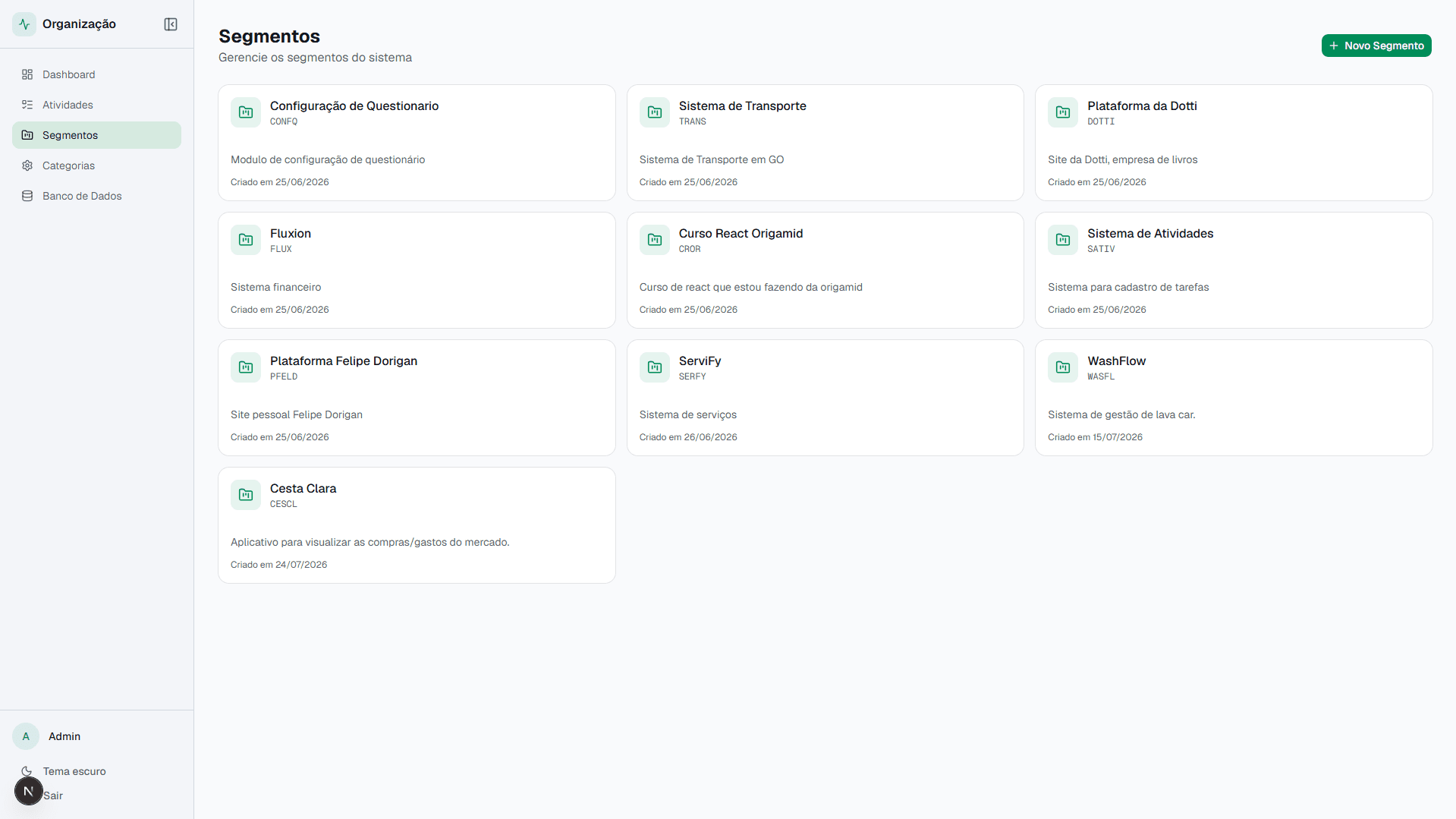Click the folder icon on Fluxion card

(246, 240)
